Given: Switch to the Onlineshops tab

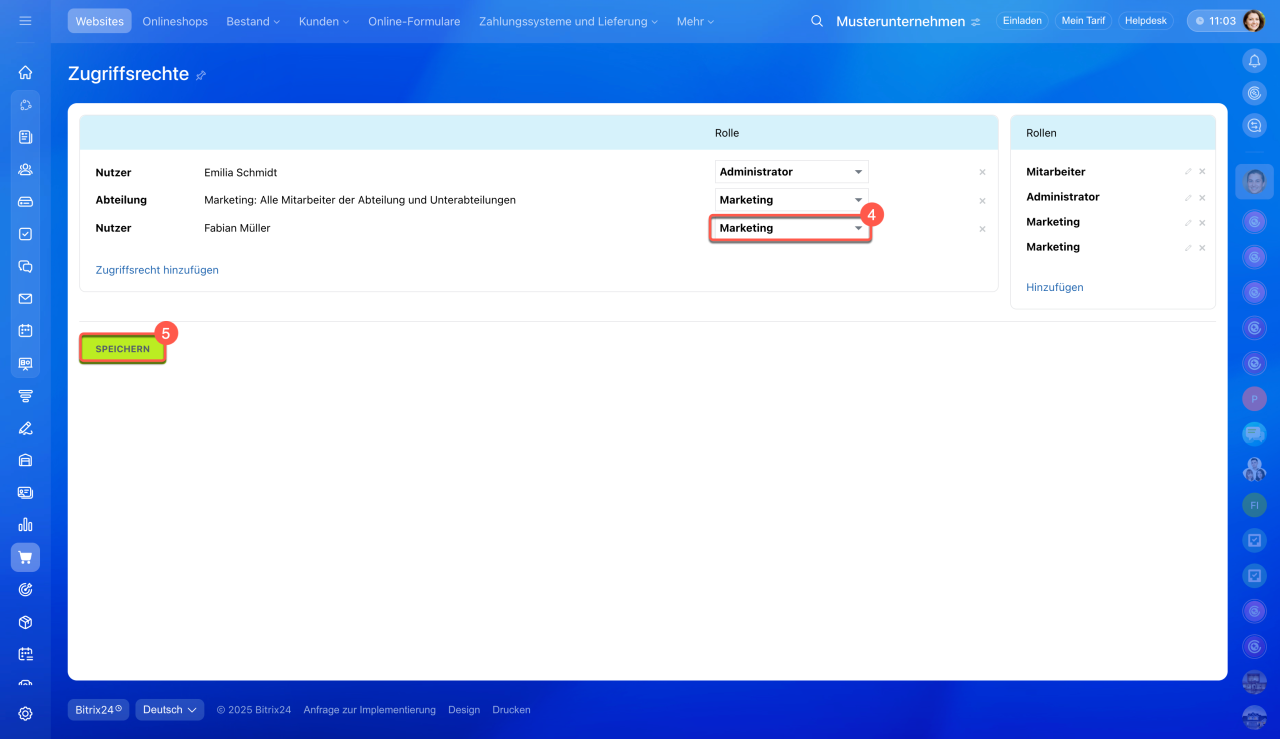Looking at the screenshot, I should coord(175,21).
